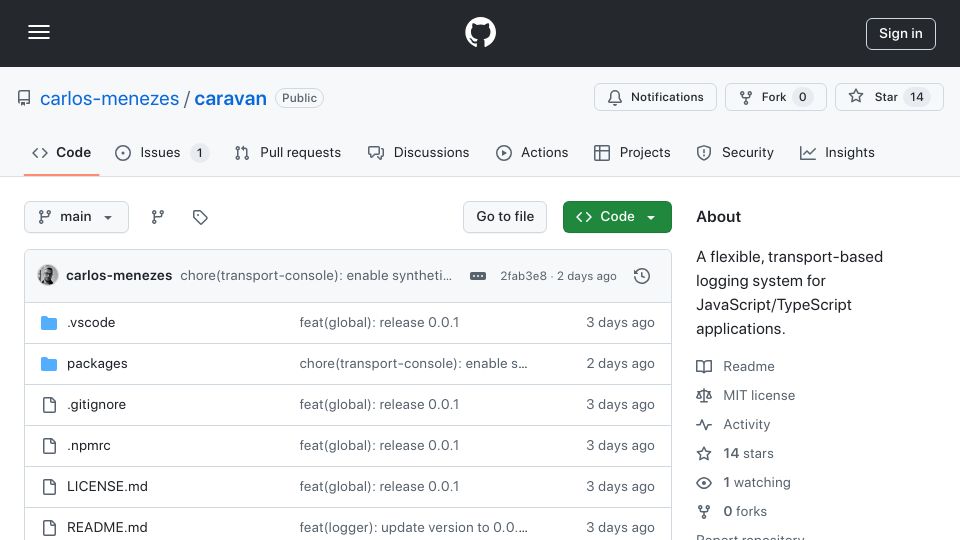The height and width of the screenshot is (540, 960).
Task: Open the Readme link in About
Action: 749,367
